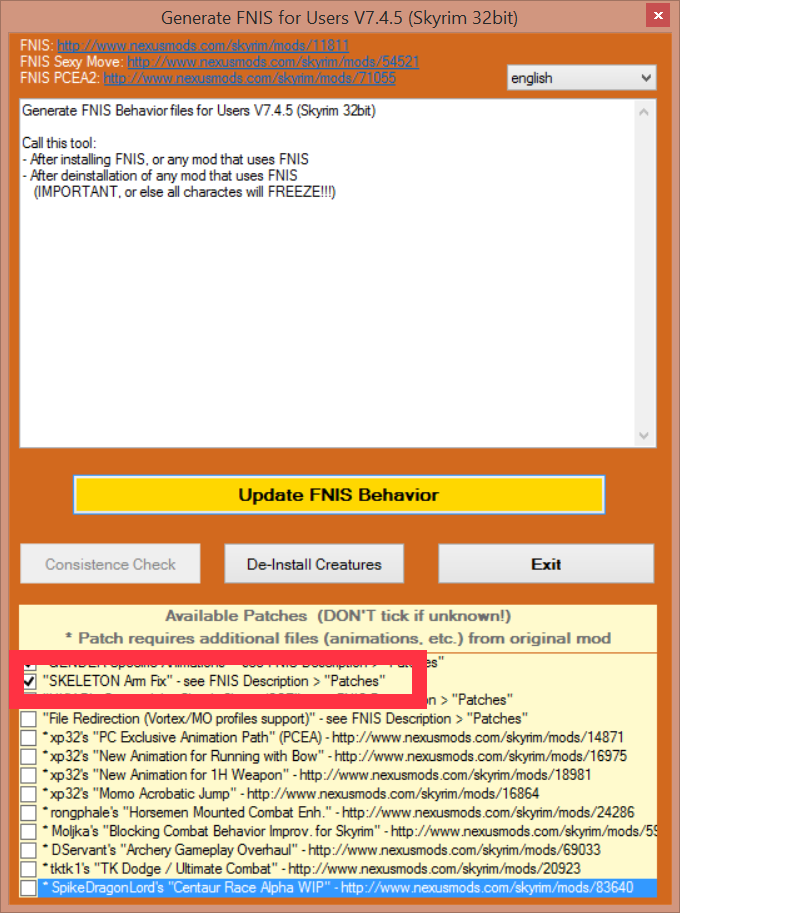Click the line 'After deinstallation of any mod that uses FNIS'
800x913 pixels.
(x=160, y=176)
